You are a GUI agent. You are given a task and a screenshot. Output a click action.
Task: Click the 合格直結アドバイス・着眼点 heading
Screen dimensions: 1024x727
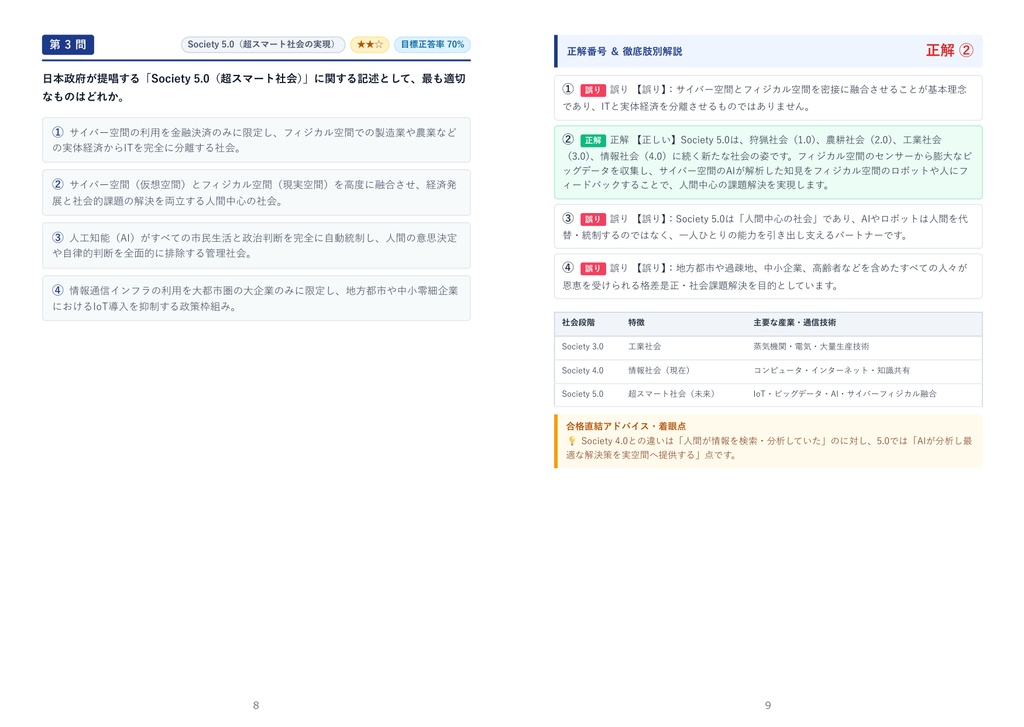click(x=626, y=426)
